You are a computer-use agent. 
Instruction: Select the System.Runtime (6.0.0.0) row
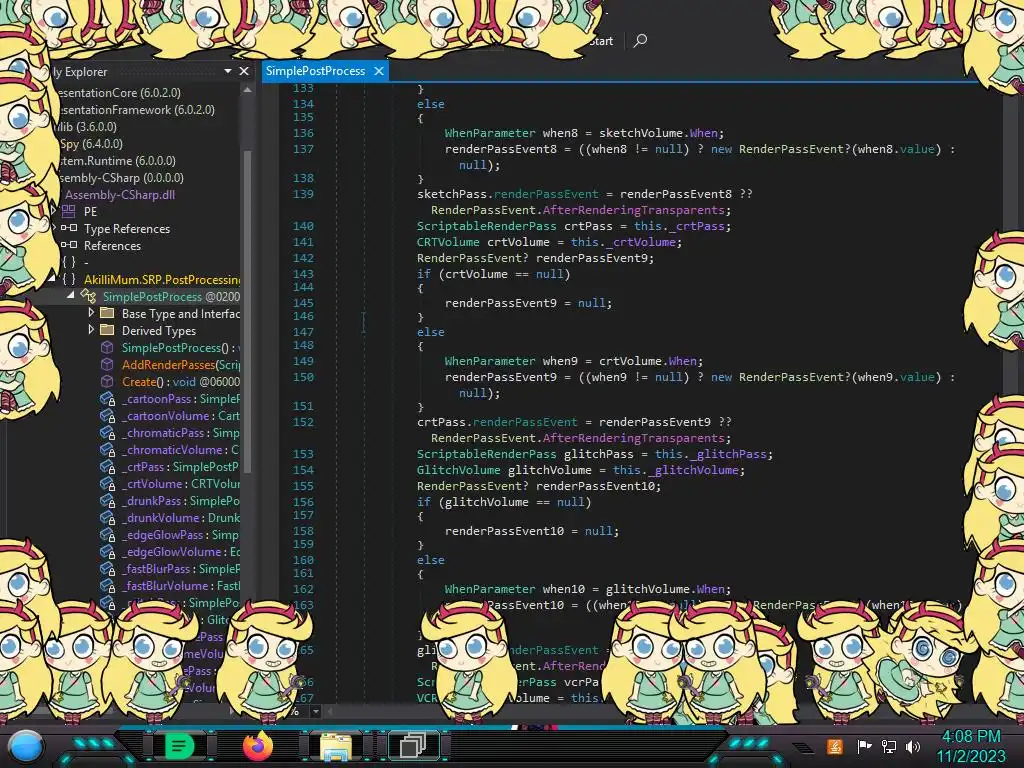pos(117,161)
